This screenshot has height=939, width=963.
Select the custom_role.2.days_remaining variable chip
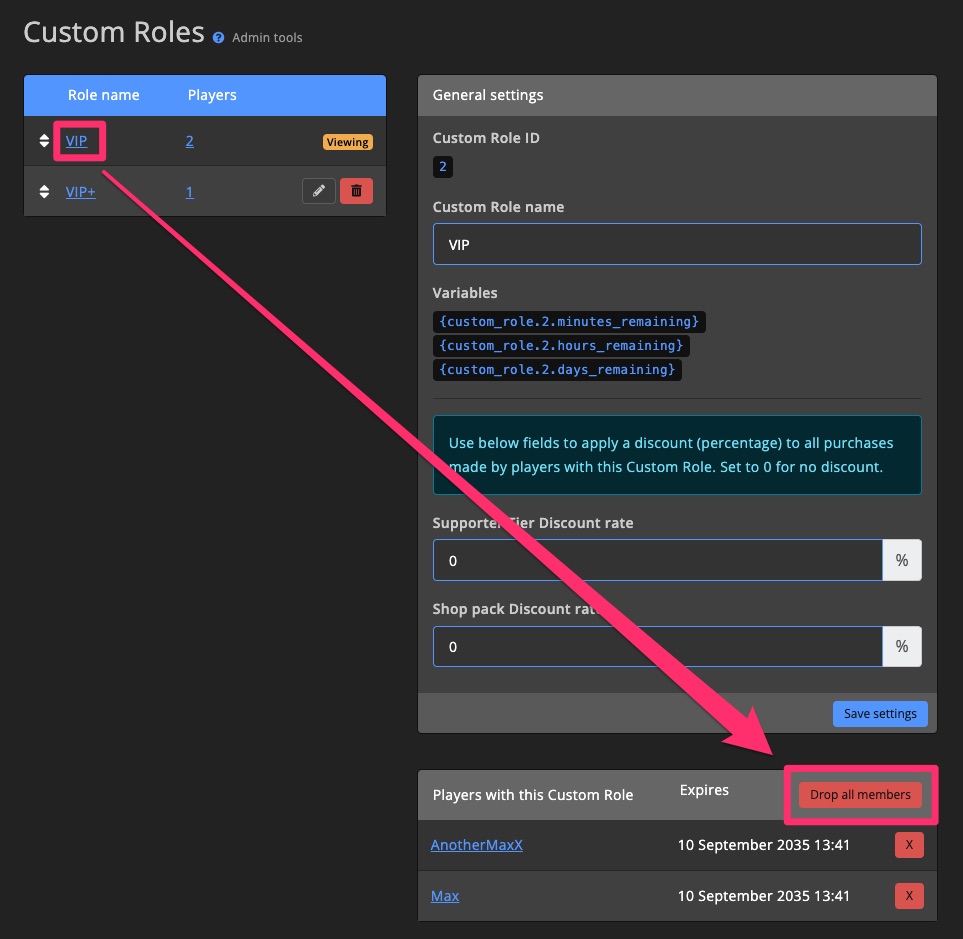[558, 369]
